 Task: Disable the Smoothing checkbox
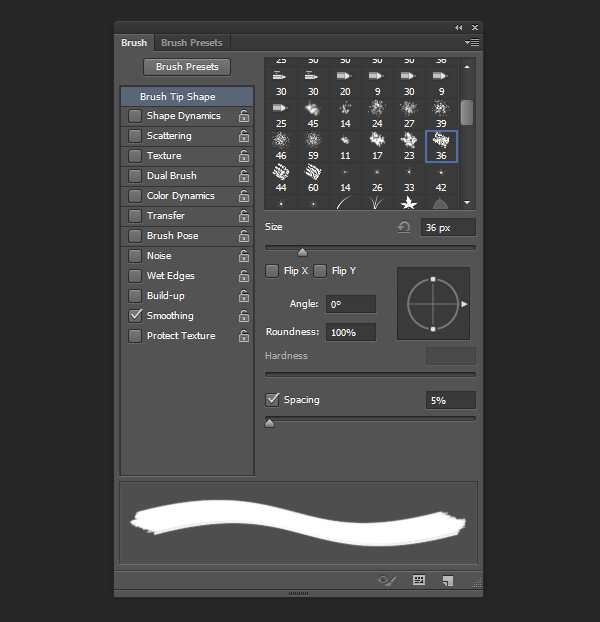pos(135,316)
